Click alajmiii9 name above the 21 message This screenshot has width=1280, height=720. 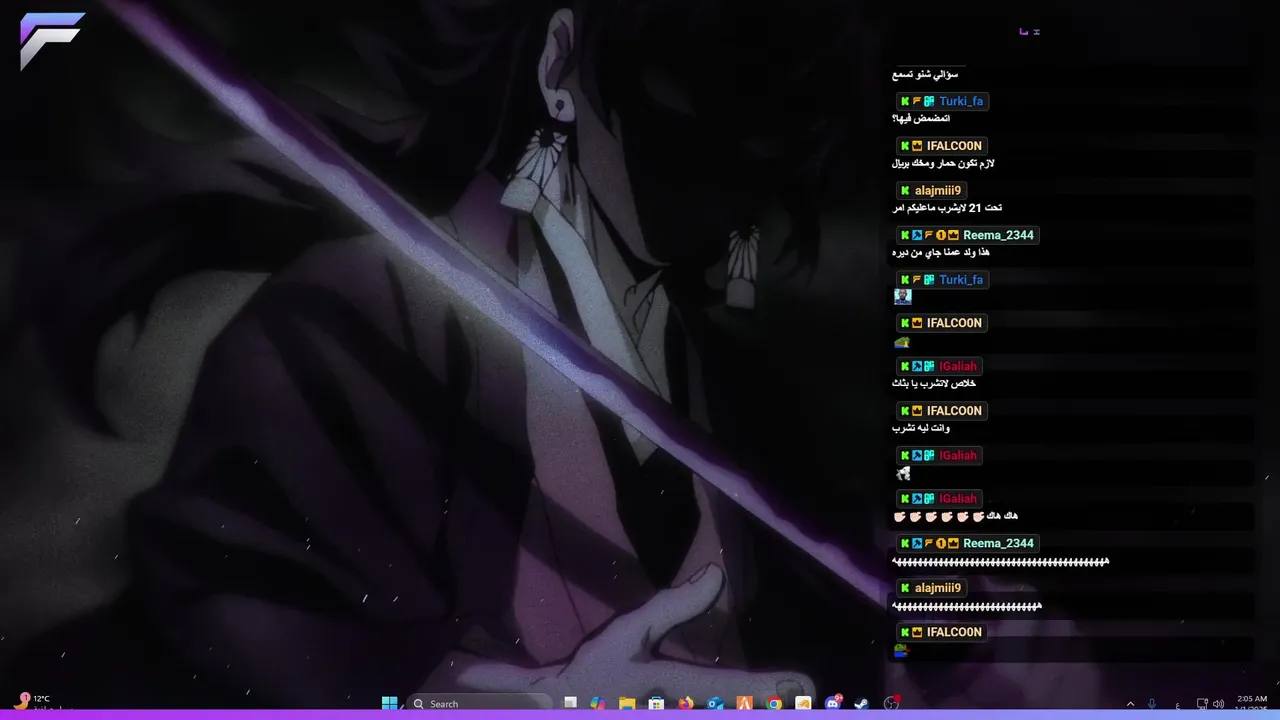pyautogui.click(x=938, y=191)
